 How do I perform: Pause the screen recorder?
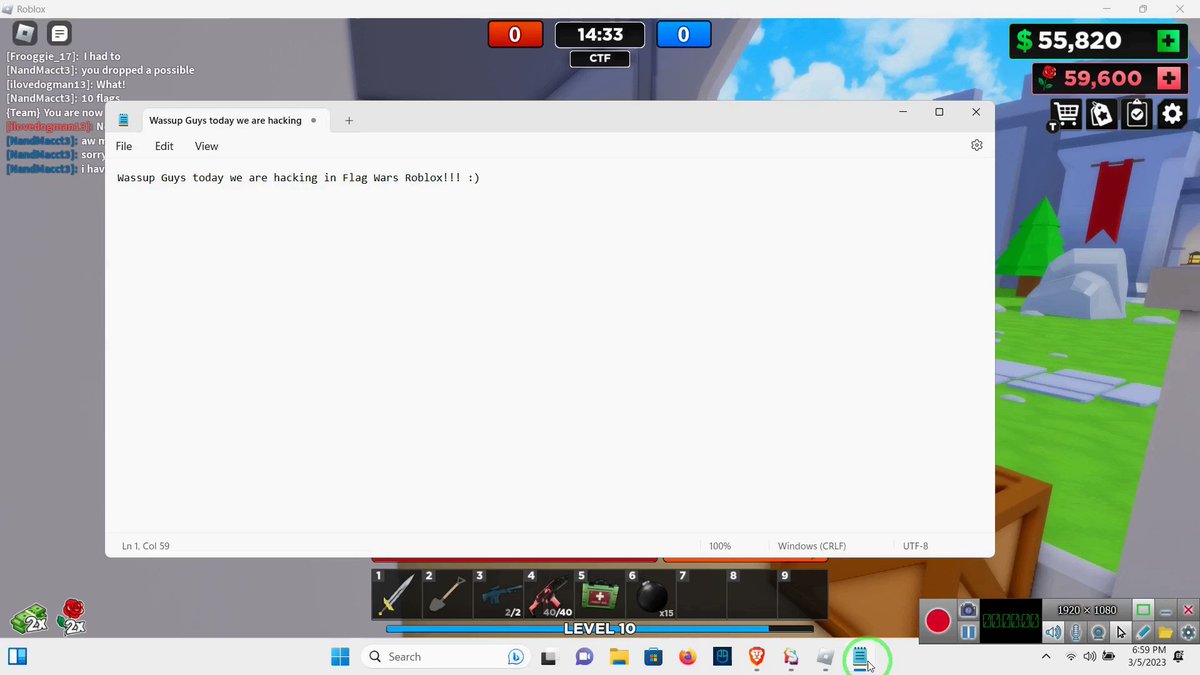click(968, 632)
